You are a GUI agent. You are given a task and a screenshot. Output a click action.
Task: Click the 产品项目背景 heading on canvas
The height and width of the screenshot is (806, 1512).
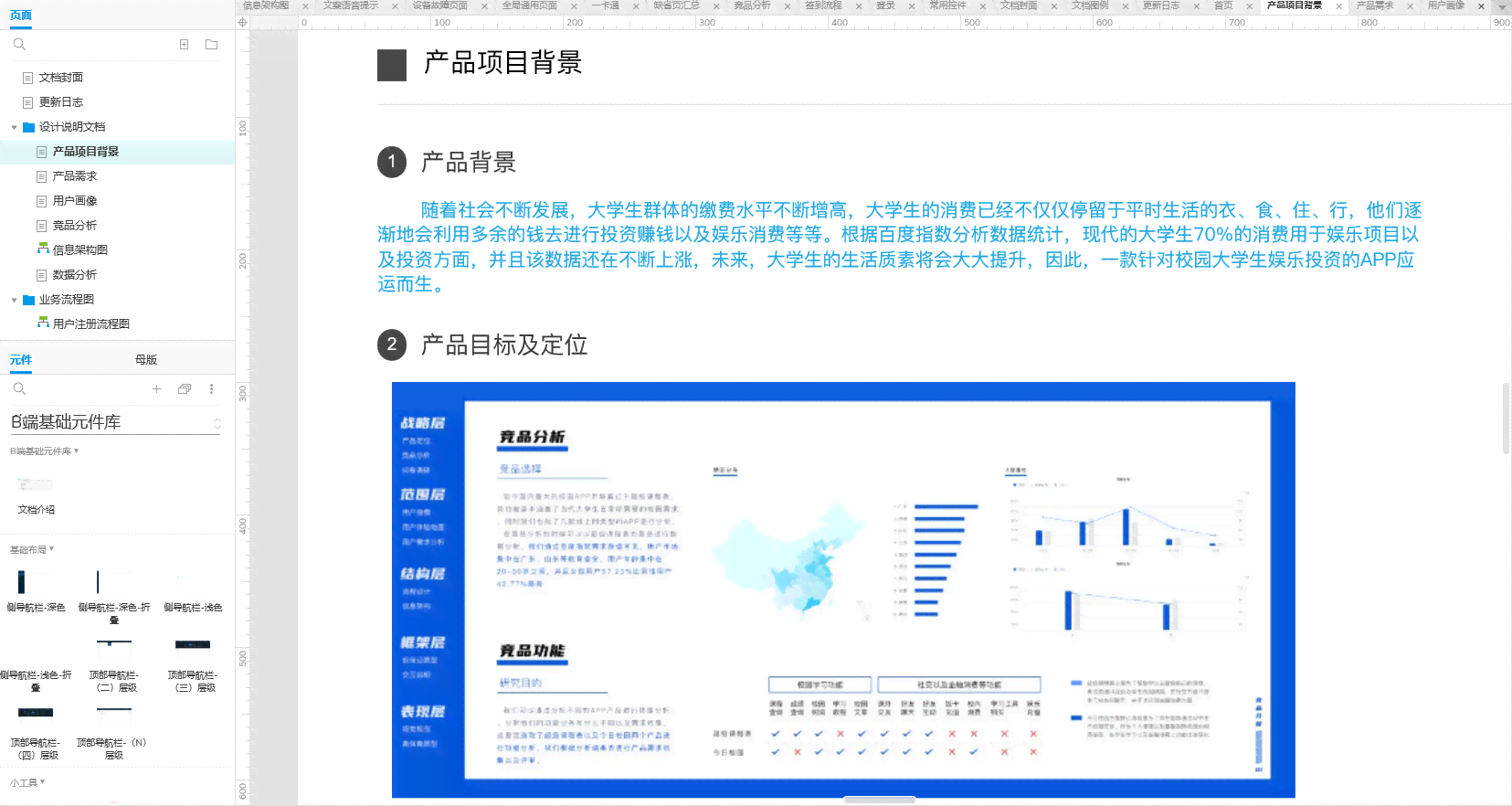[x=502, y=63]
